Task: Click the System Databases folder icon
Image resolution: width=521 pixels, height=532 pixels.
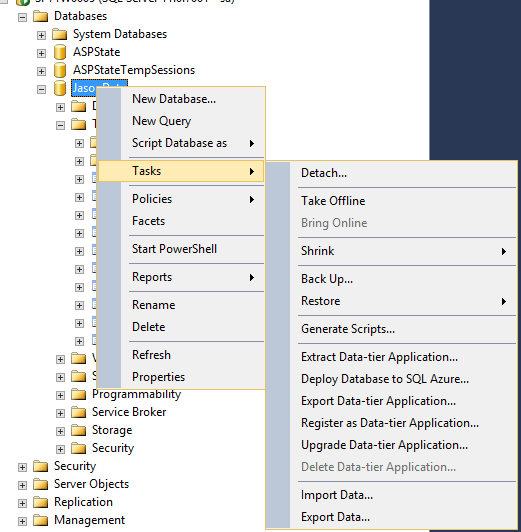Action: point(60,34)
